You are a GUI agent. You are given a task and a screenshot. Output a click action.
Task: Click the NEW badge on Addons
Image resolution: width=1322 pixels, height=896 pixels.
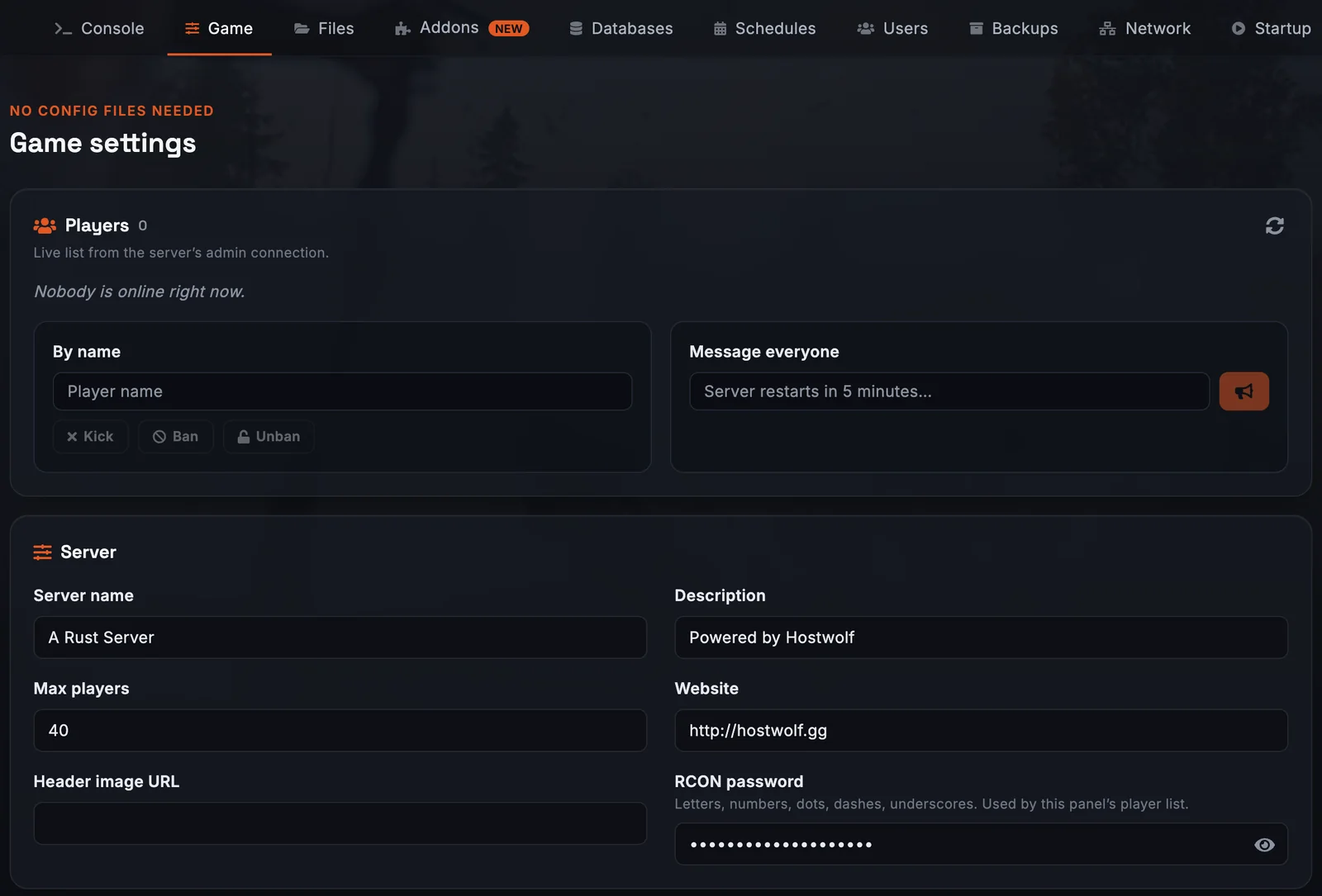click(x=508, y=28)
